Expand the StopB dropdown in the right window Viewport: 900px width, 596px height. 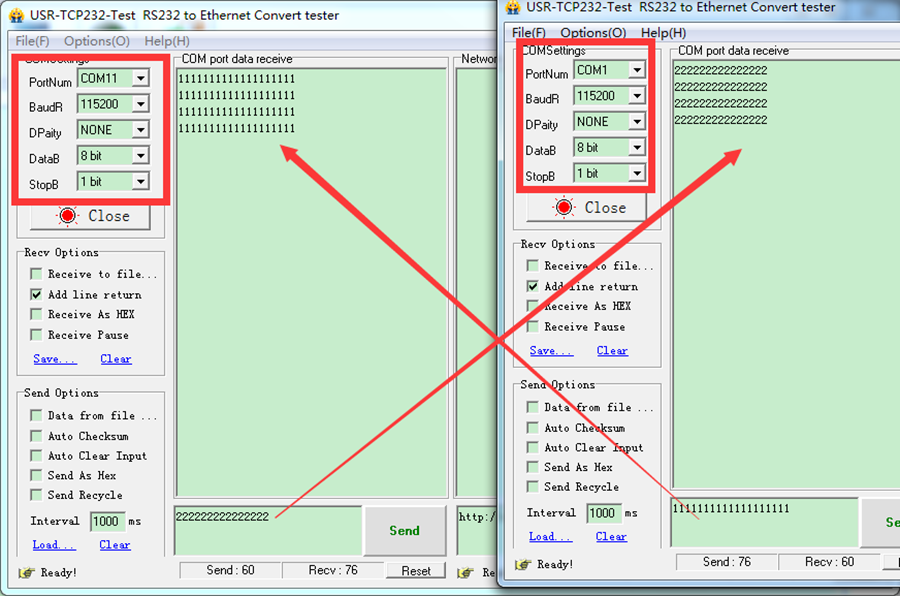click(x=635, y=174)
